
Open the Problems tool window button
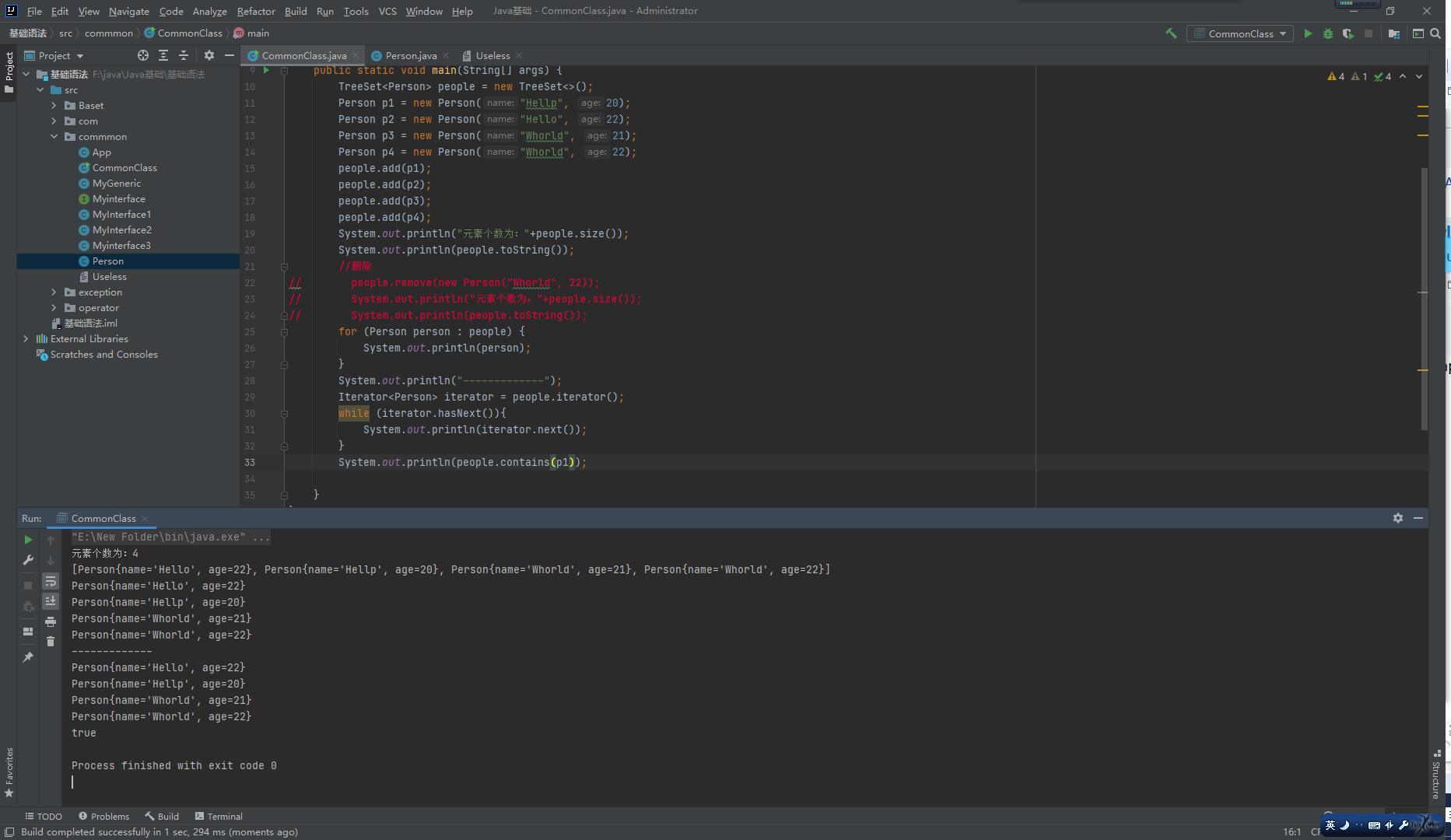click(104, 816)
